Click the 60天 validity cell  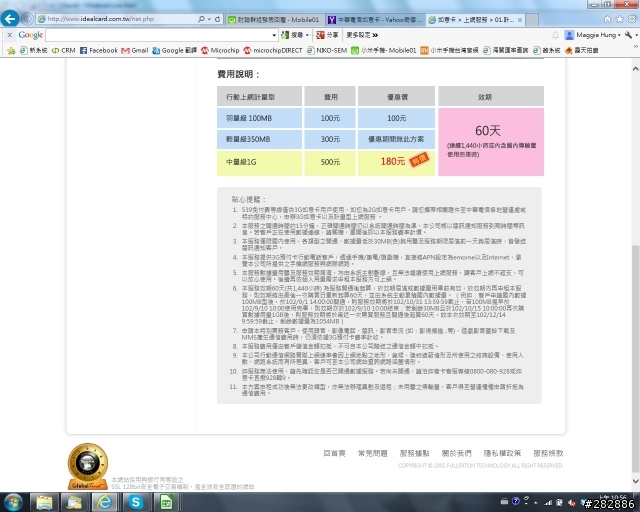tap(491, 142)
